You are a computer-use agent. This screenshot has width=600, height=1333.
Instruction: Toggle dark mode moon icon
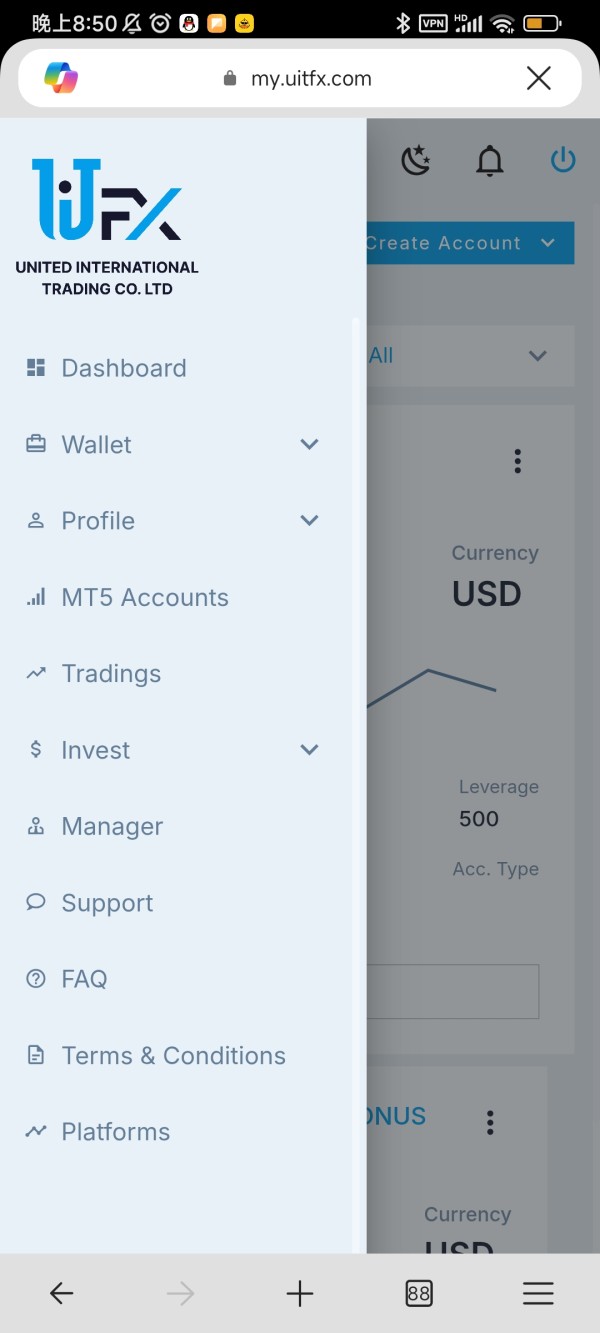[x=415, y=160]
